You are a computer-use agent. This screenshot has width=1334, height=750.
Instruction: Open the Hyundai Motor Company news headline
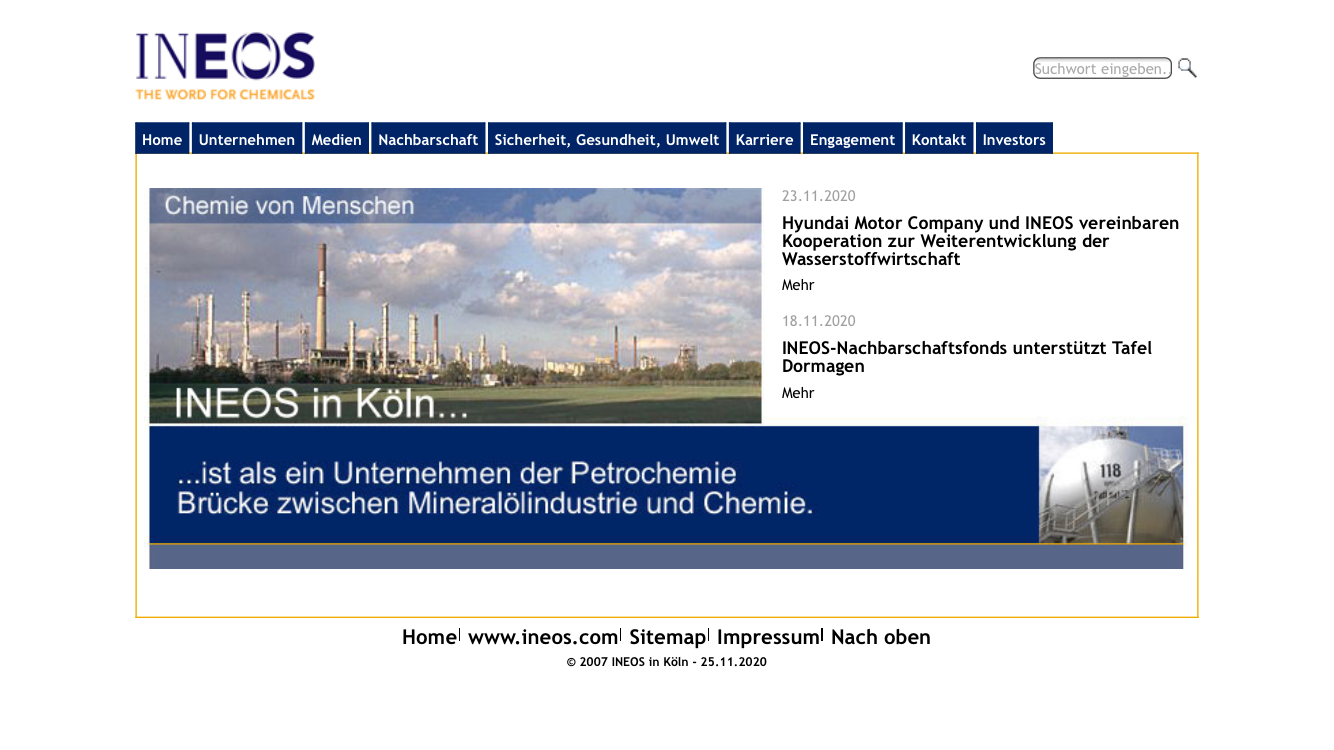[980, 241]
